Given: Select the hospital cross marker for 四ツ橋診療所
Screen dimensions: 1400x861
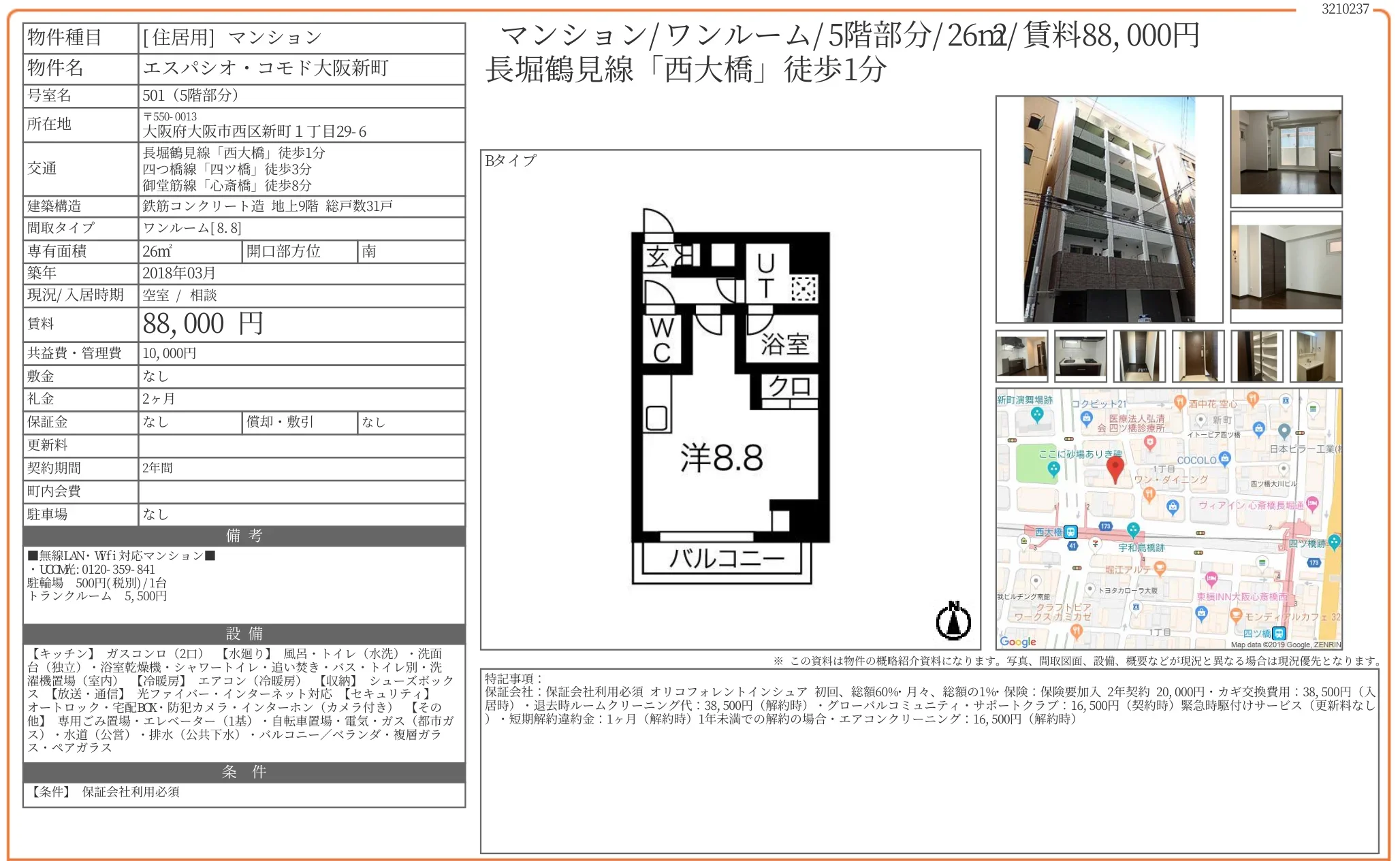Looking at the screenshot, I should point(1150,441).
